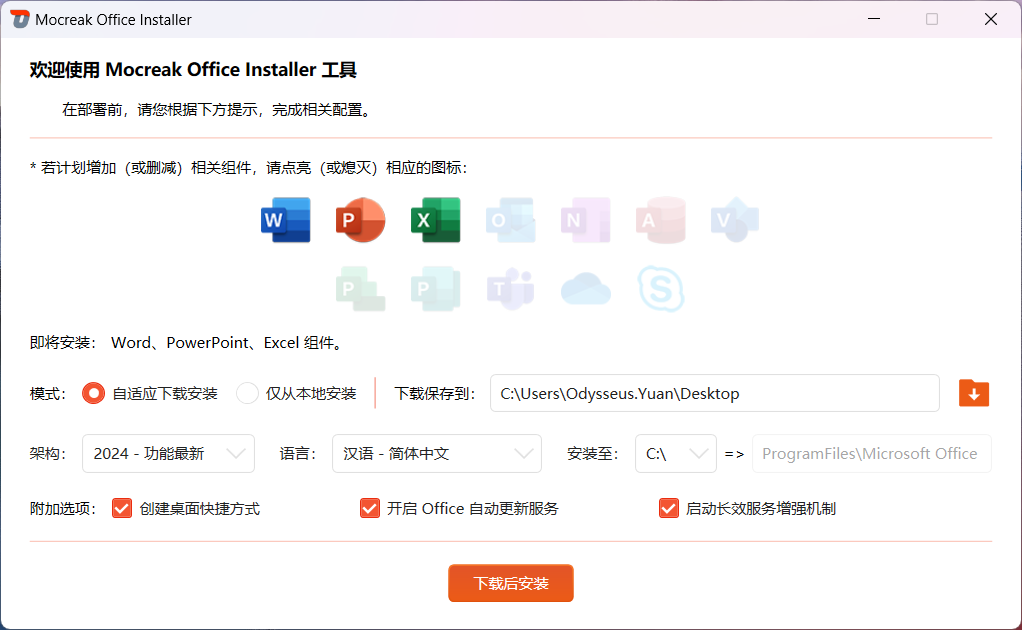Disable the PowerPoint component icon

click(x=360, y=220)
